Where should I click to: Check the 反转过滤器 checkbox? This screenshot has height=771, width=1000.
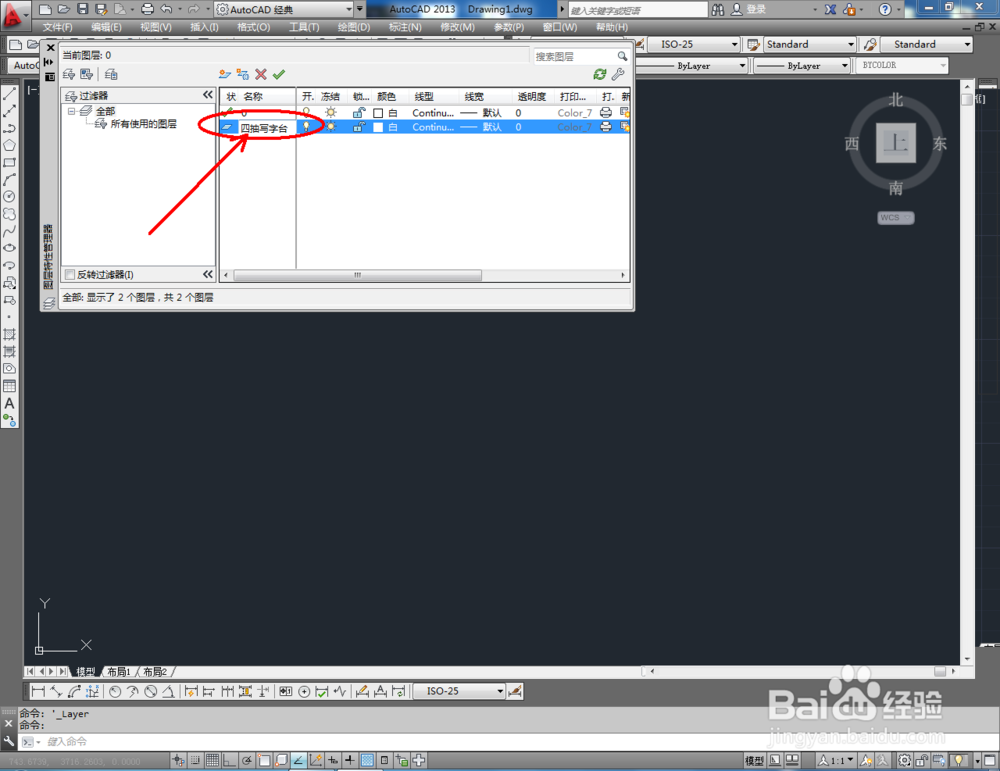(70, 274)
